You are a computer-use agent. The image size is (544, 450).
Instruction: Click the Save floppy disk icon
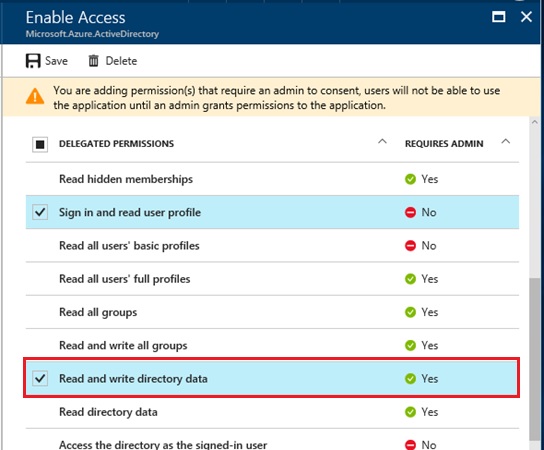pyautogui.click(x=33, y=61)
